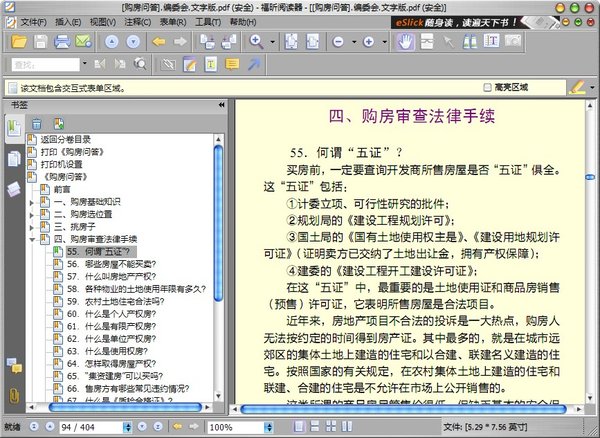Open the 视图(V) menu
This screenshot has width=600, height=438.
pyautogui.click(x=103, y=22)
